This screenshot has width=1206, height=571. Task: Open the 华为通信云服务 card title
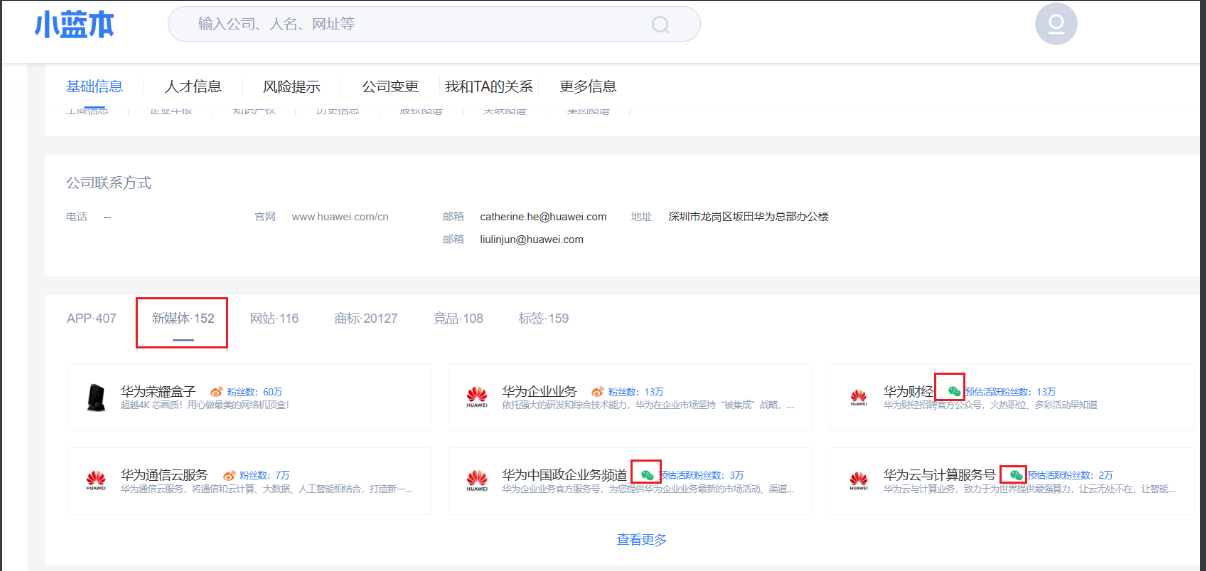point(164,474)
